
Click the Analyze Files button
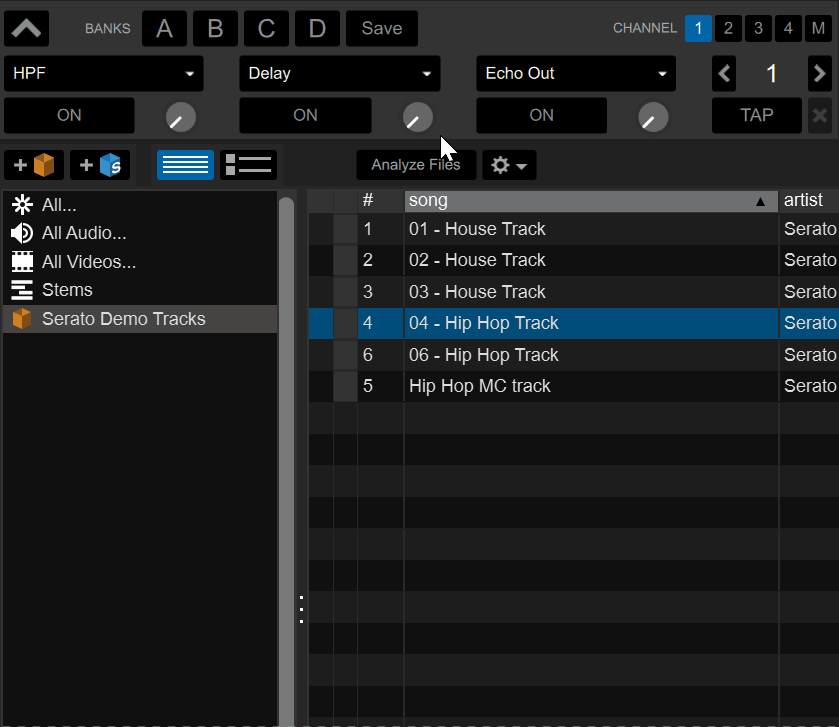[416, 164]
